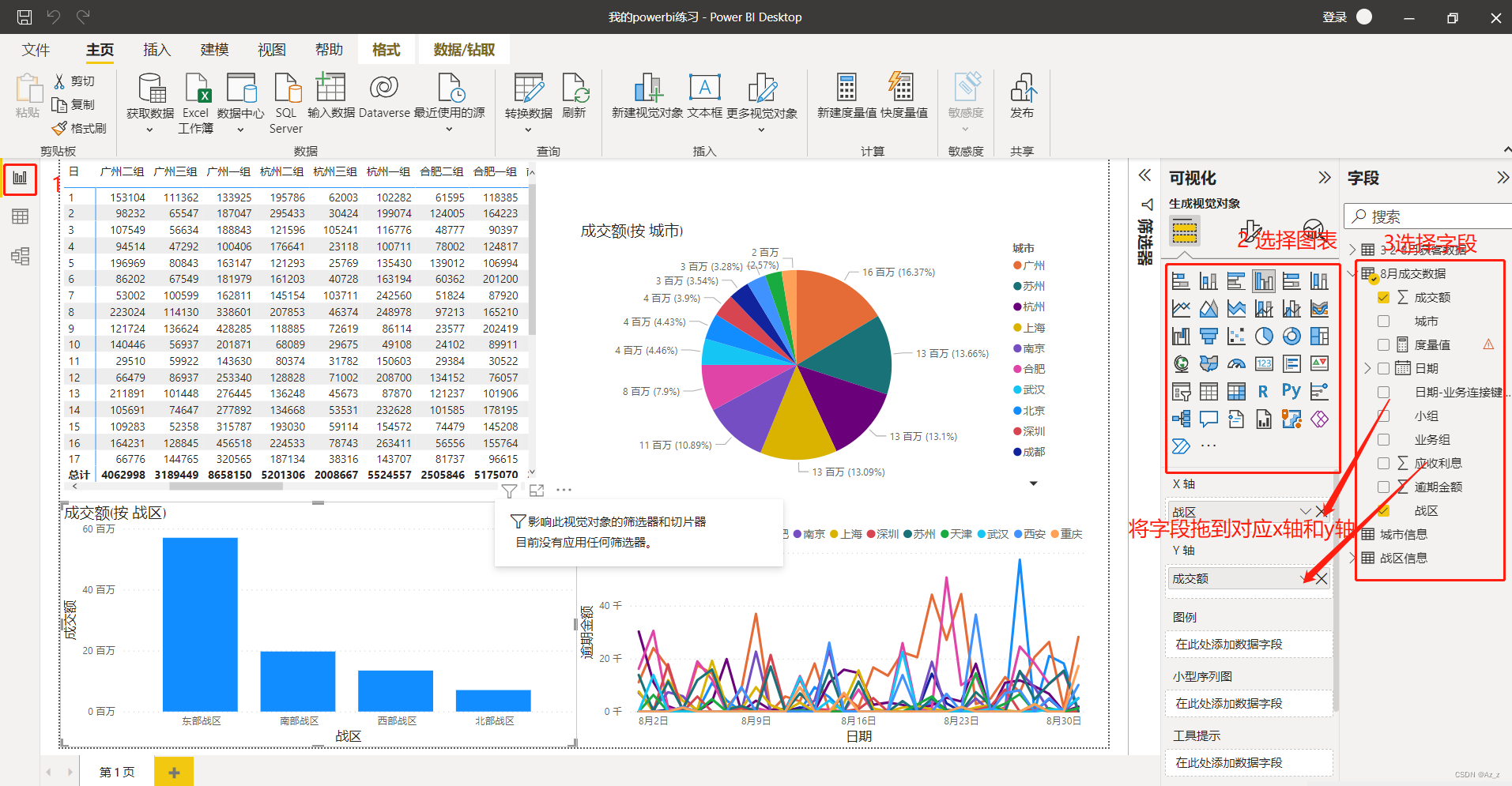Select the pie chart visualization icon
This screenshot has width=1512, height=786.
[x=1263, y=337]
